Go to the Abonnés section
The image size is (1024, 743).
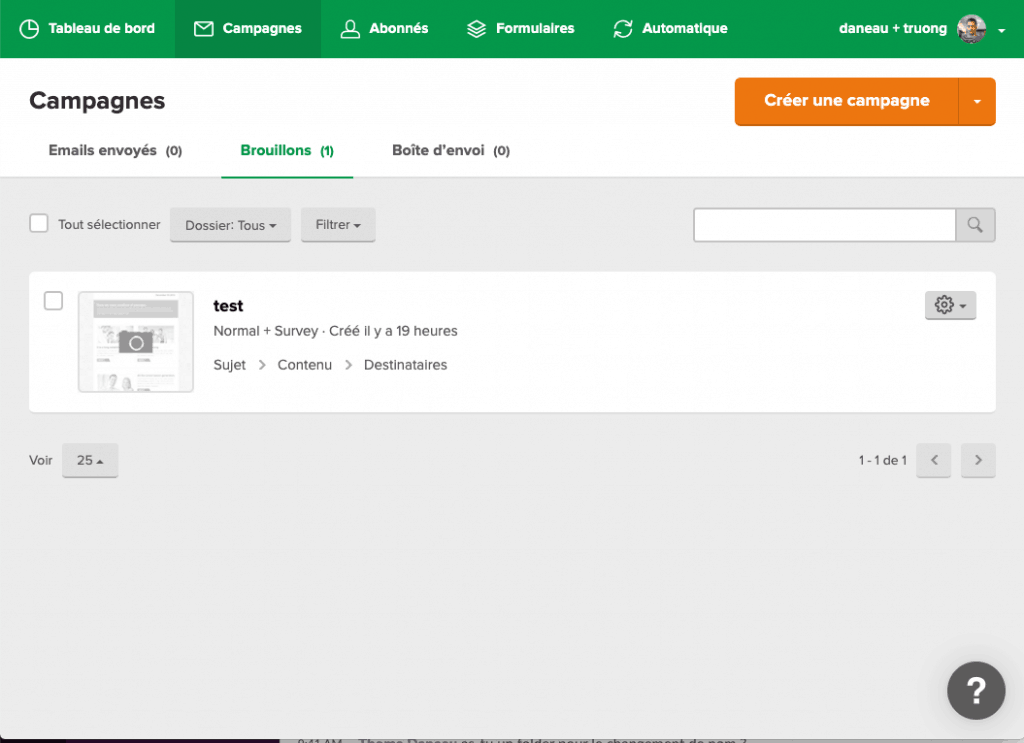click(x=384, y=28)
